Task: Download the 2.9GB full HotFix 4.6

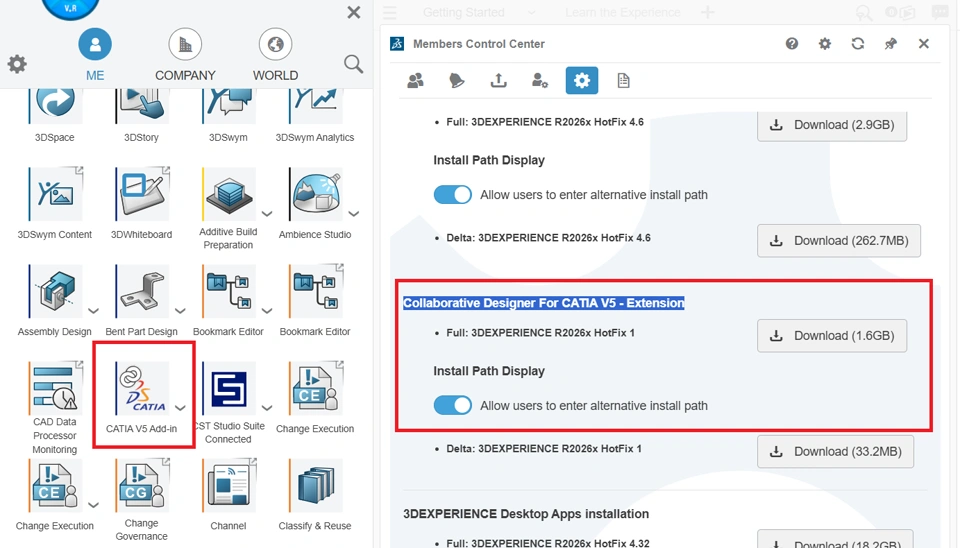Action: point(832,125)
